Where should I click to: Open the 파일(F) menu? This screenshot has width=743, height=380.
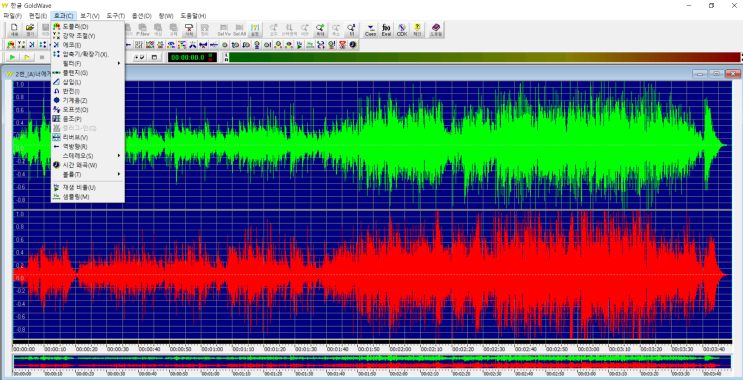coord(12,16)
